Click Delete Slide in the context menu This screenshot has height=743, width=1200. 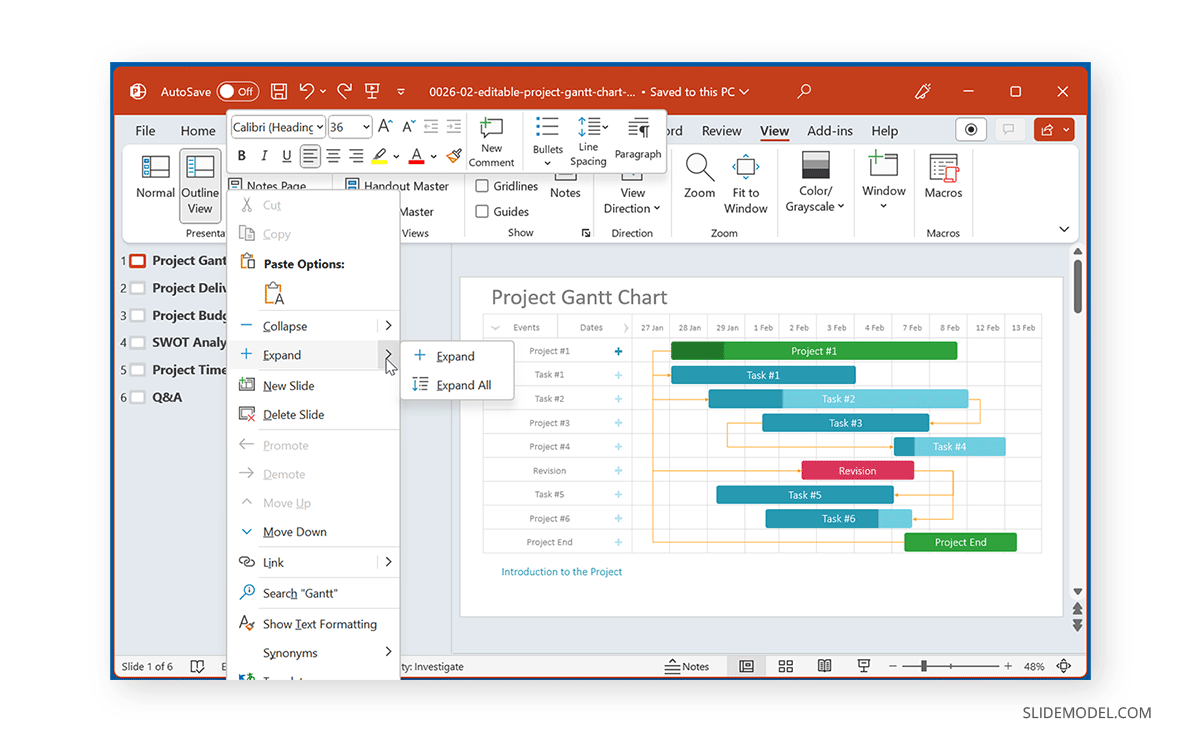296,414
